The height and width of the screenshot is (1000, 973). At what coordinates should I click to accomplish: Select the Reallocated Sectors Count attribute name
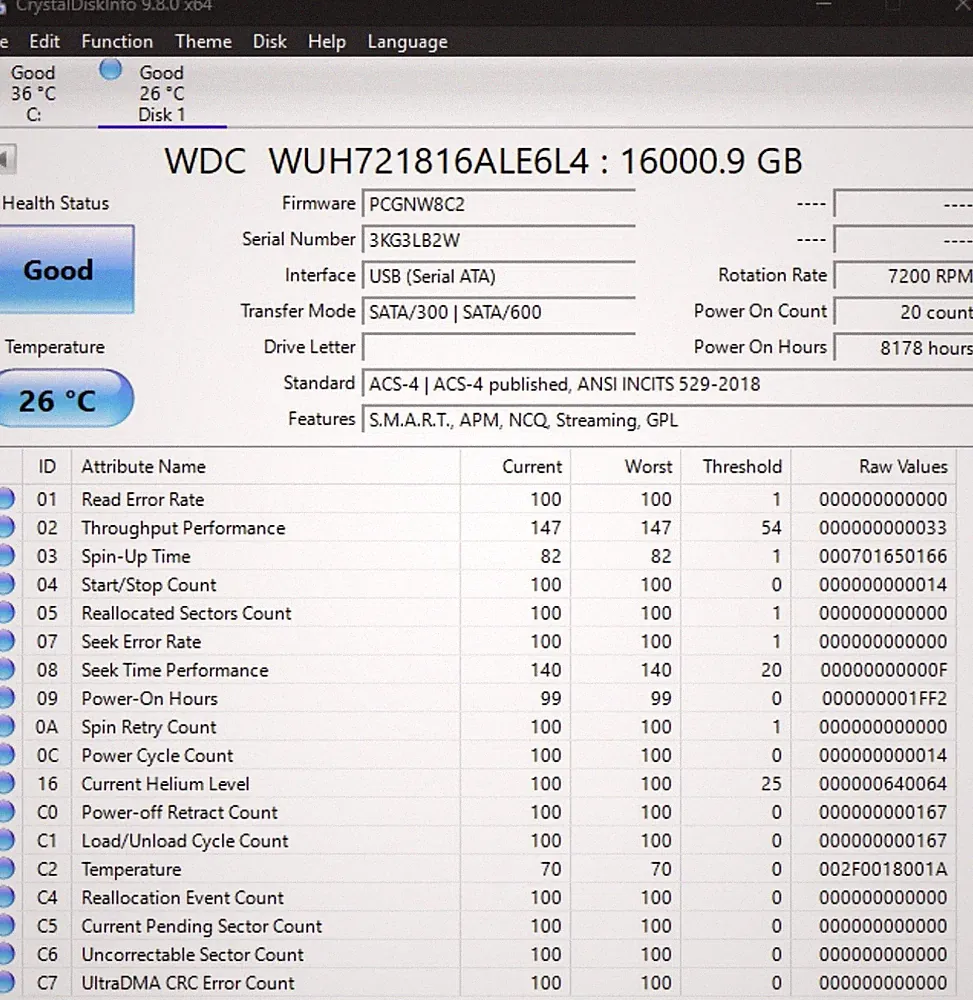click(x=186, y=613)
